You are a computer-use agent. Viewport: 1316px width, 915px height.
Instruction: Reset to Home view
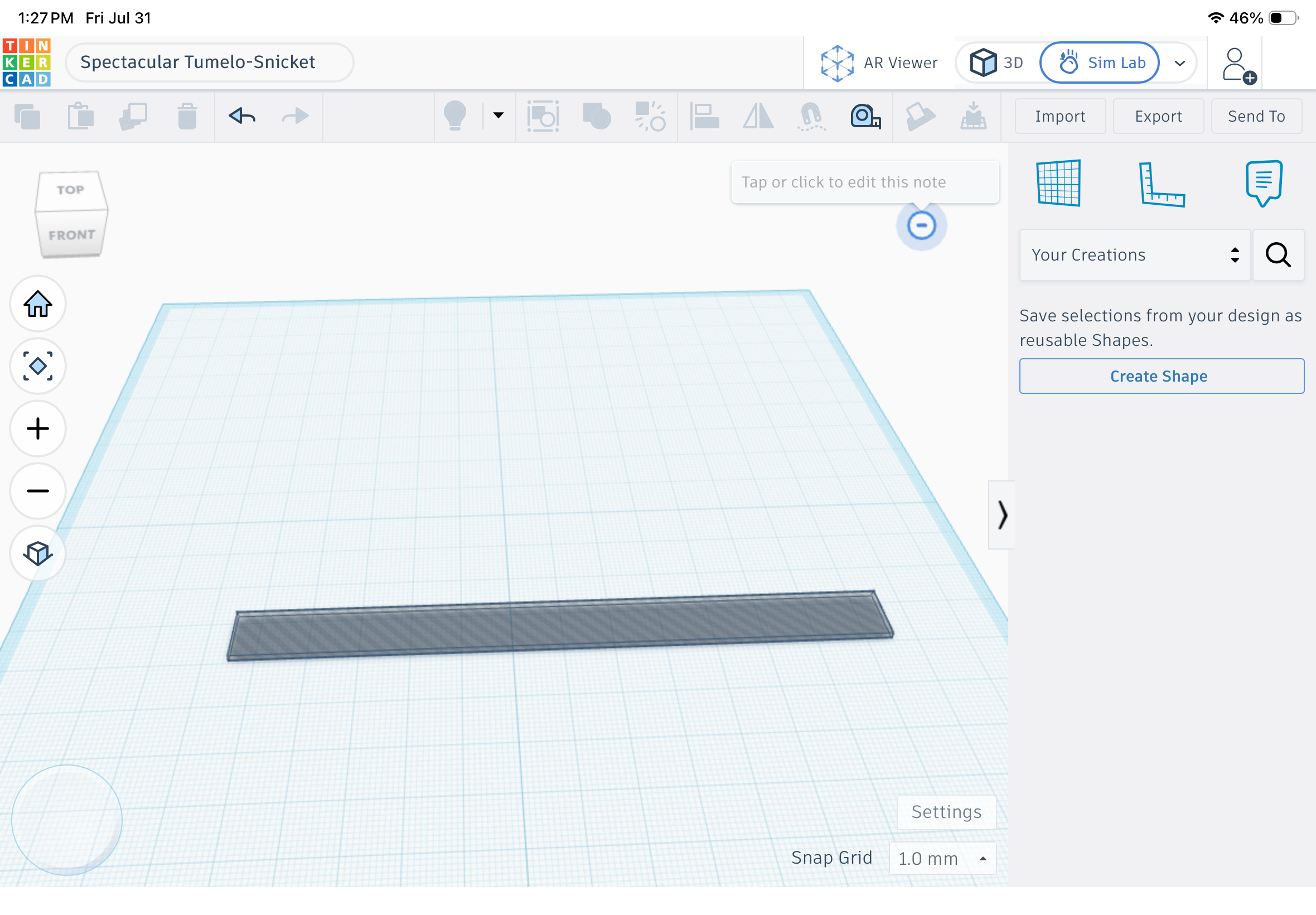tap(38, 304)
